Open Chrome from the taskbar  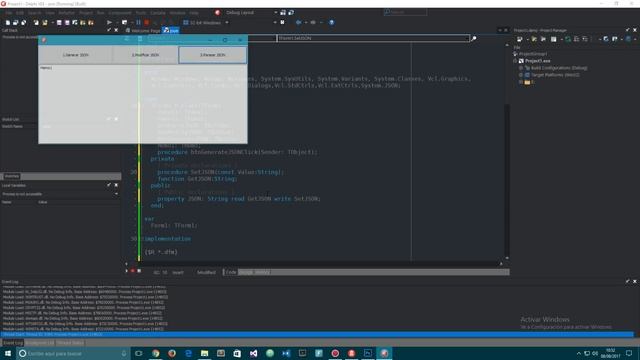156,353
